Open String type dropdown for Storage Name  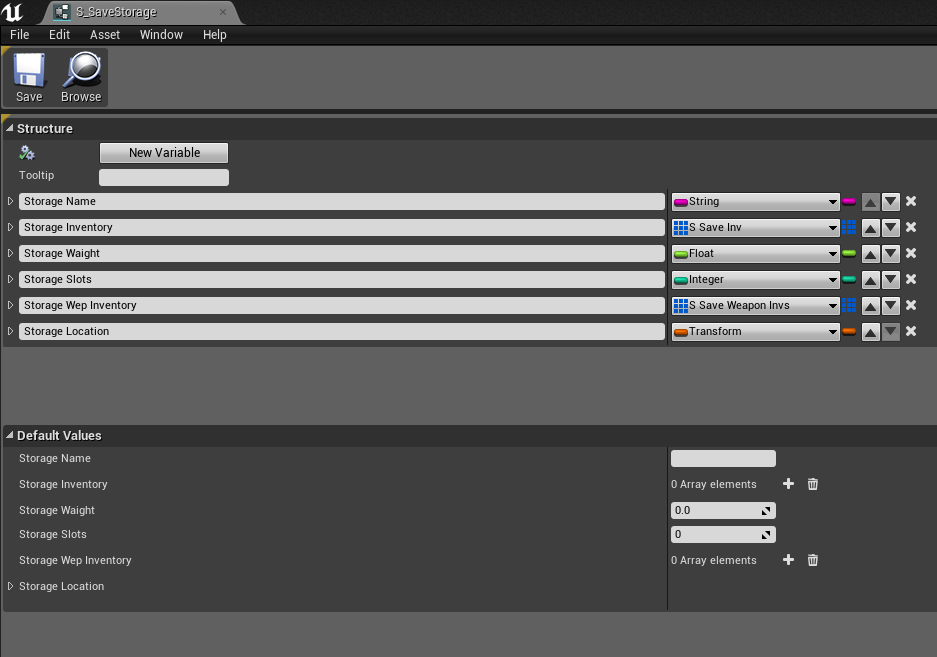(755, 201)
